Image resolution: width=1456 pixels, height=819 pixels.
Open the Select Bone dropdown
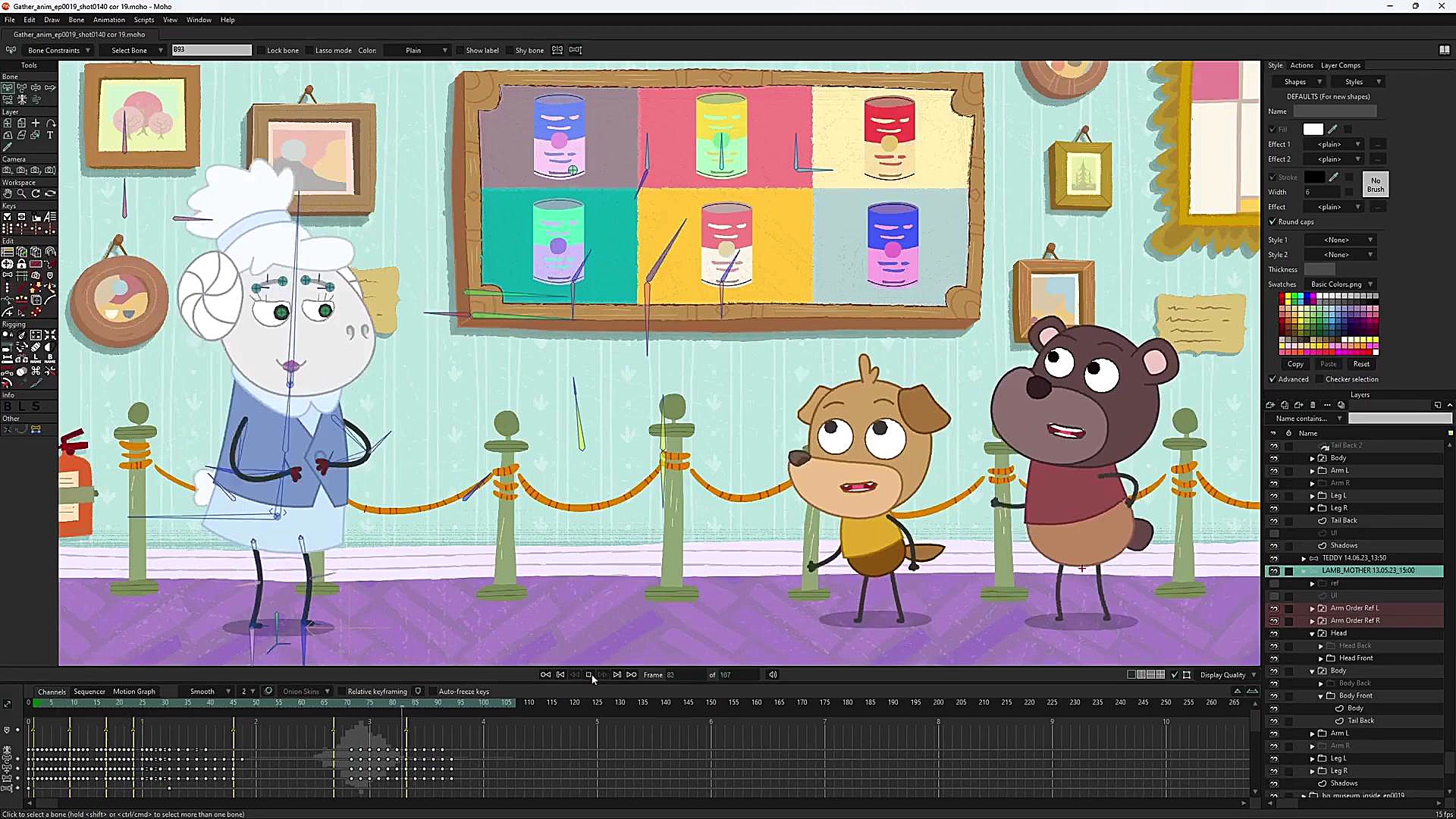point(135,50)
